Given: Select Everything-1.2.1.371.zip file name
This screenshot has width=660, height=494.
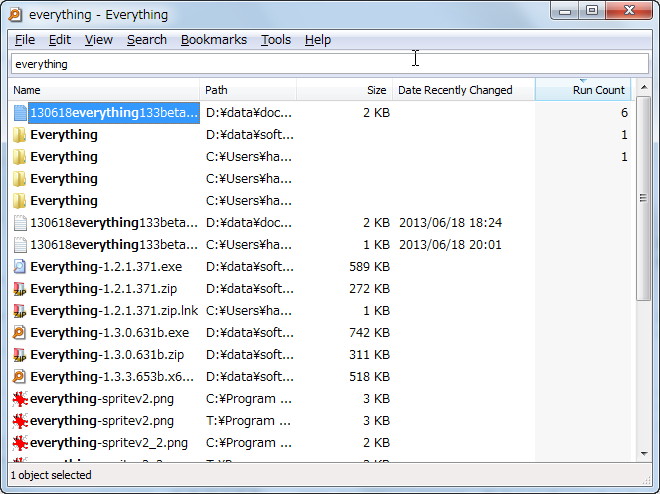Looking at the screenshot, I should click(x=104, y=289).
